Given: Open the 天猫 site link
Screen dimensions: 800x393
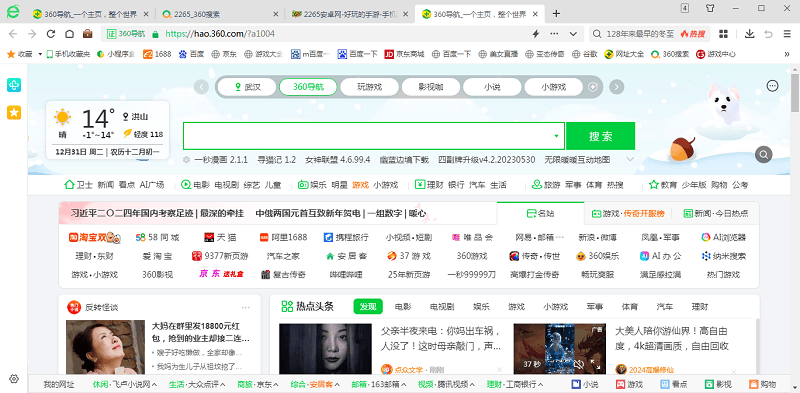Looking at the screenshot, I should [x=221, y=237].
